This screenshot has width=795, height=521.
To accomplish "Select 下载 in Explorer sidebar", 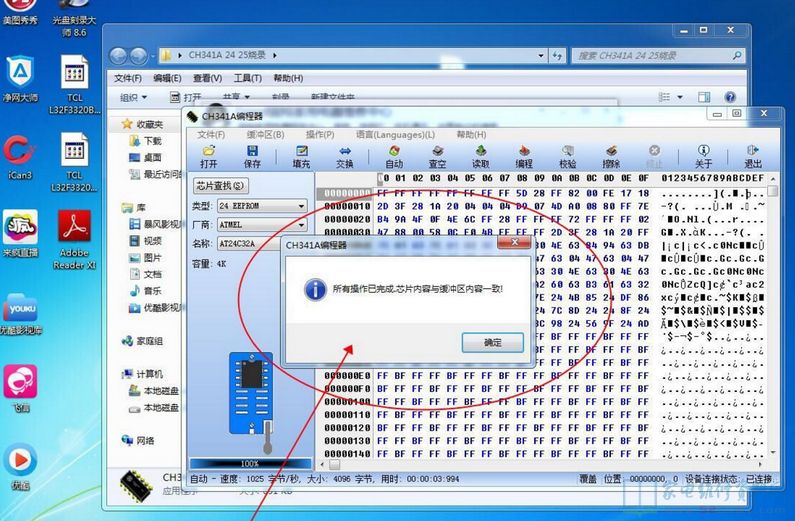I will point(146,140).
